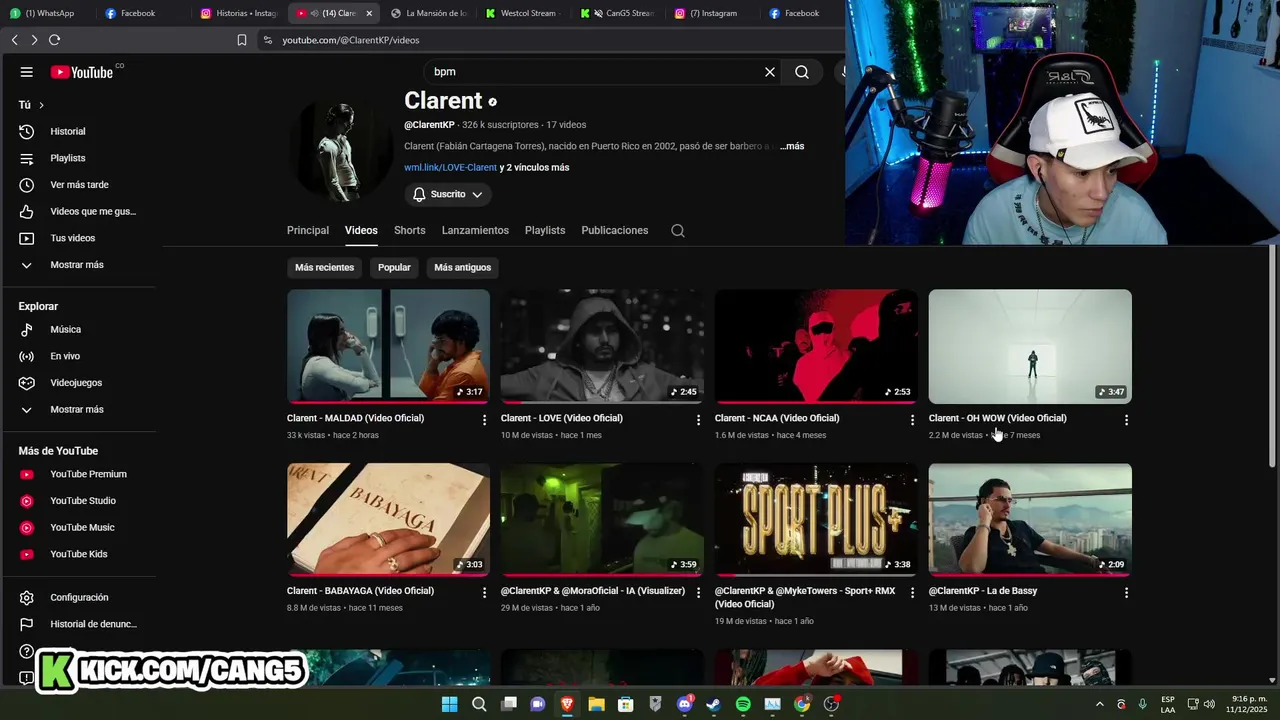Open wml.link/LOVE-Clarent link
Image resolution: width=1280 pixels, height=720 pixels.
(450, 168)
